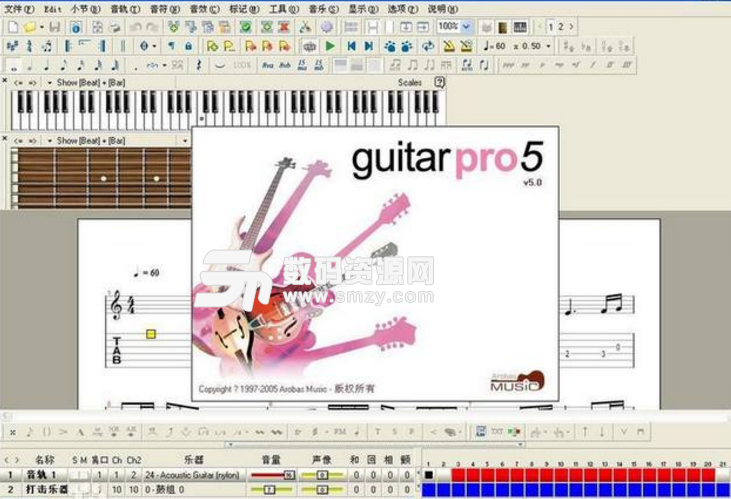Click the pilcrow paragraph mark icon
Screen dimensions: 731x499
[x=172, y=46]
